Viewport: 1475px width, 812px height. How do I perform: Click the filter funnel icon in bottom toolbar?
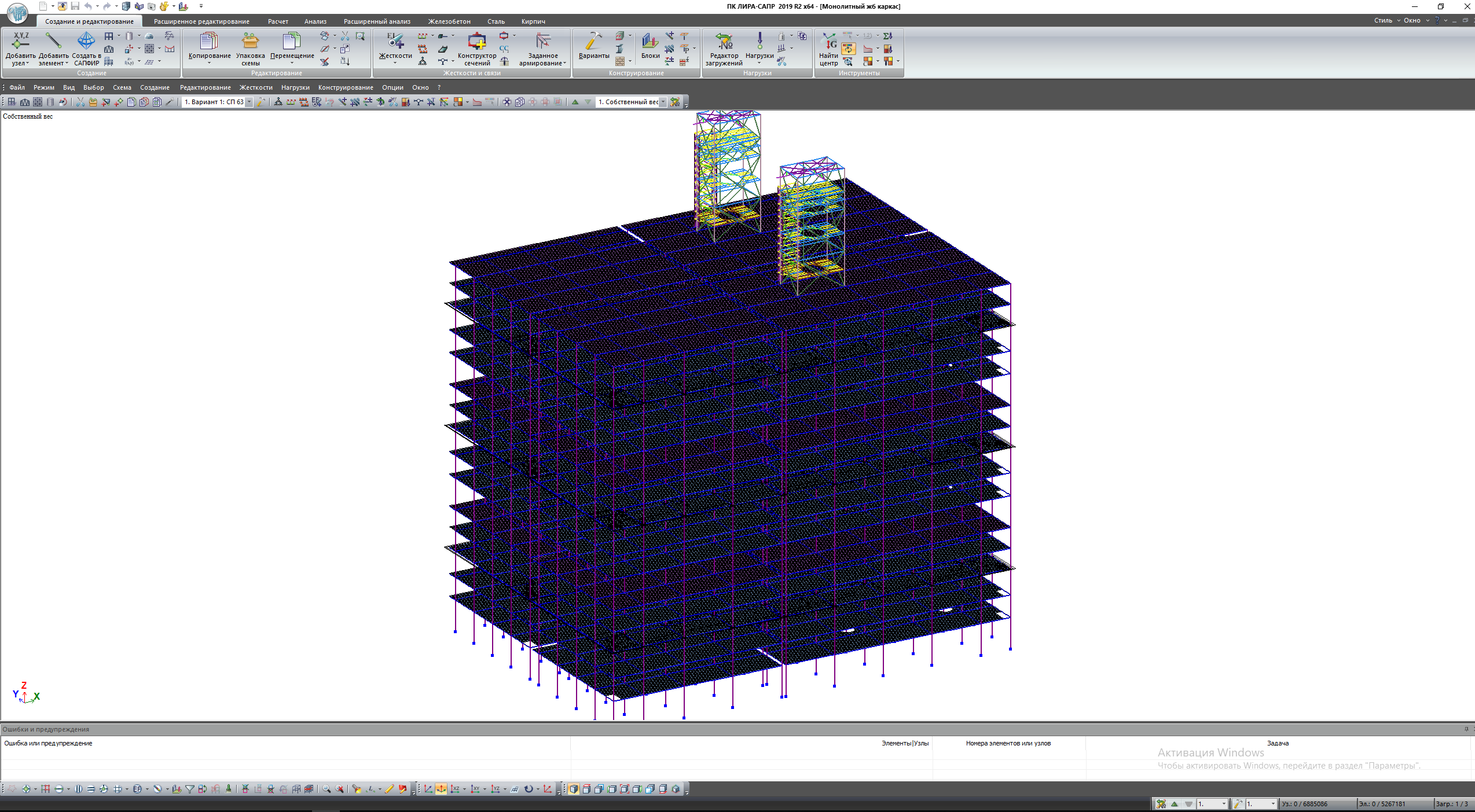tap(190, 789)
